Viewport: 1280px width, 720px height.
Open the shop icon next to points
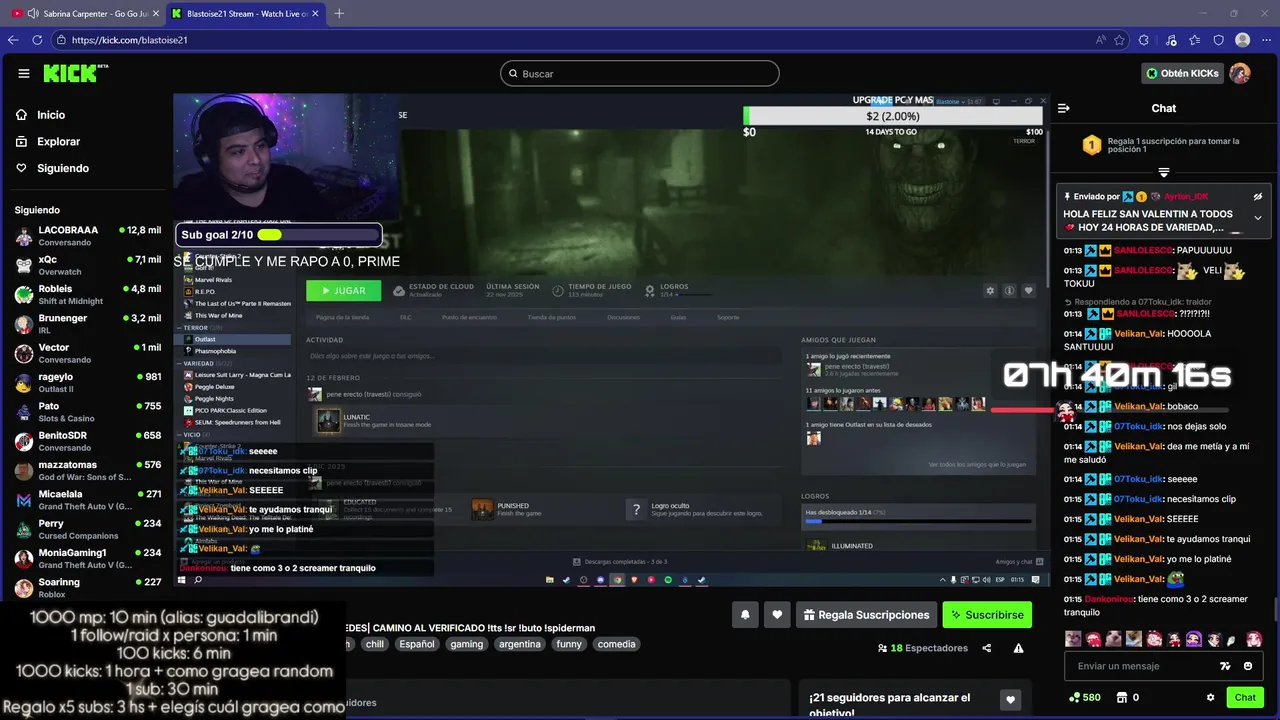coord(1122,697)
